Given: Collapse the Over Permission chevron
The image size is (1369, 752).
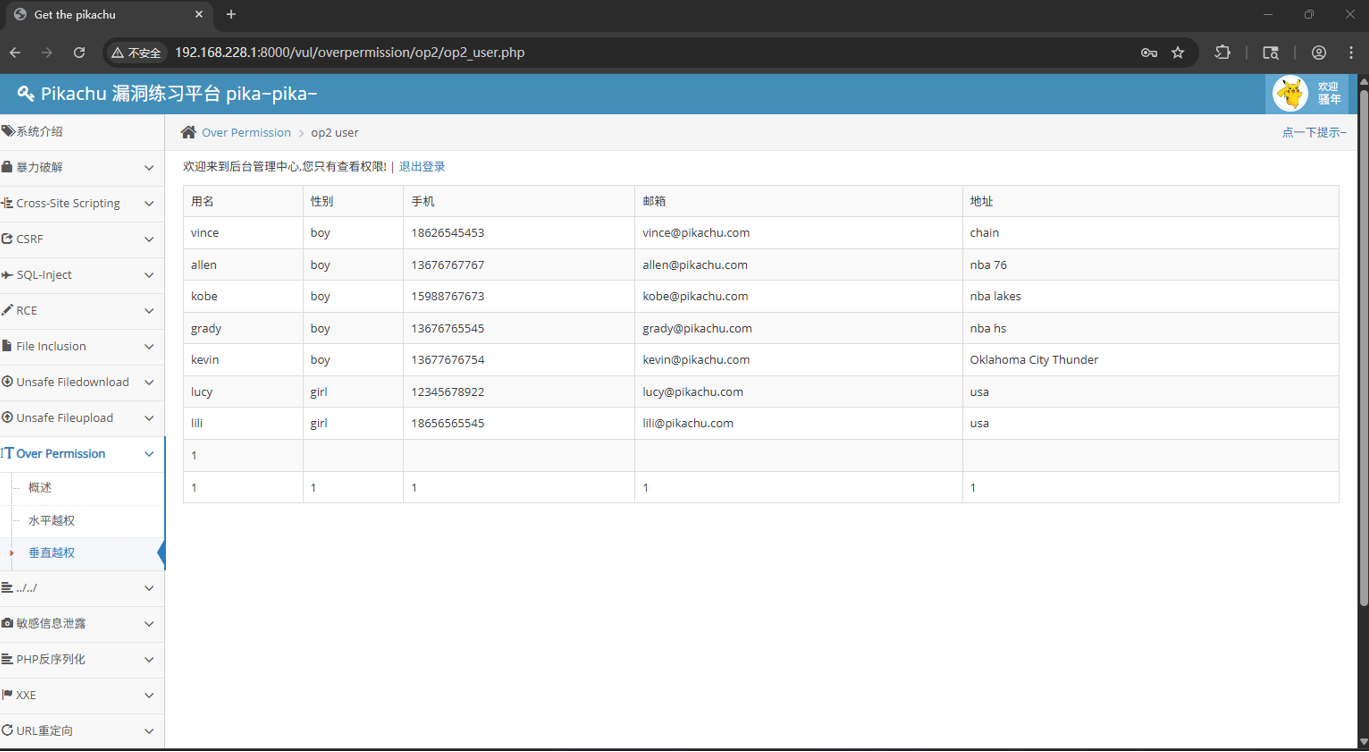Looking at the screenshot, I should pyautogui.click(x=149, y=454).
